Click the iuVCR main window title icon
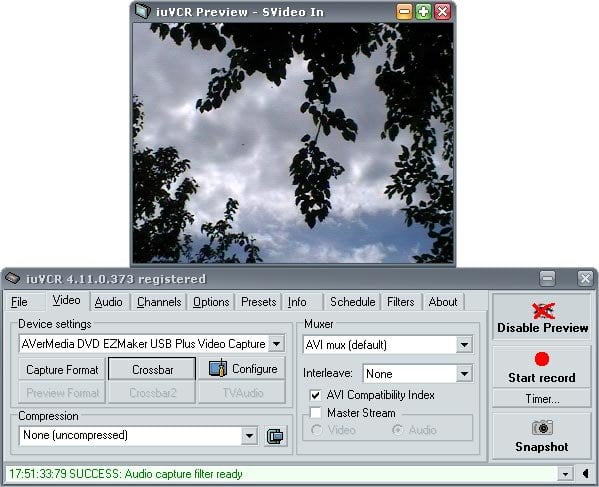This screenshot has height=487, width=599. click(13, 278)
